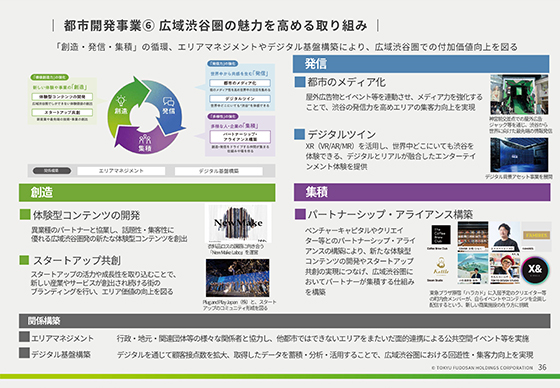
Task: Select the photo with the mountain painting
Action: 472,268
